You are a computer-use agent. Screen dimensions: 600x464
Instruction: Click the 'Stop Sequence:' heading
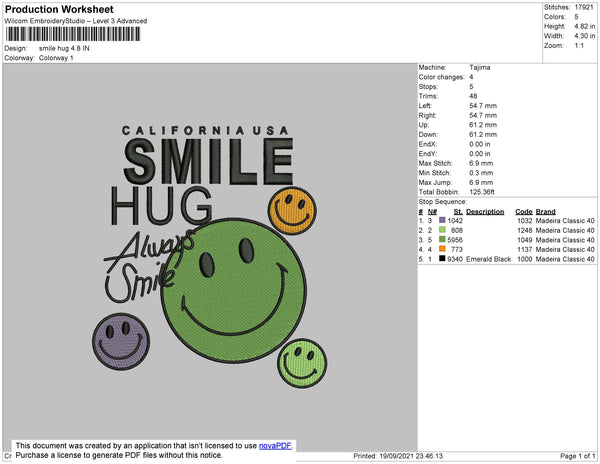tap(442, 202)
